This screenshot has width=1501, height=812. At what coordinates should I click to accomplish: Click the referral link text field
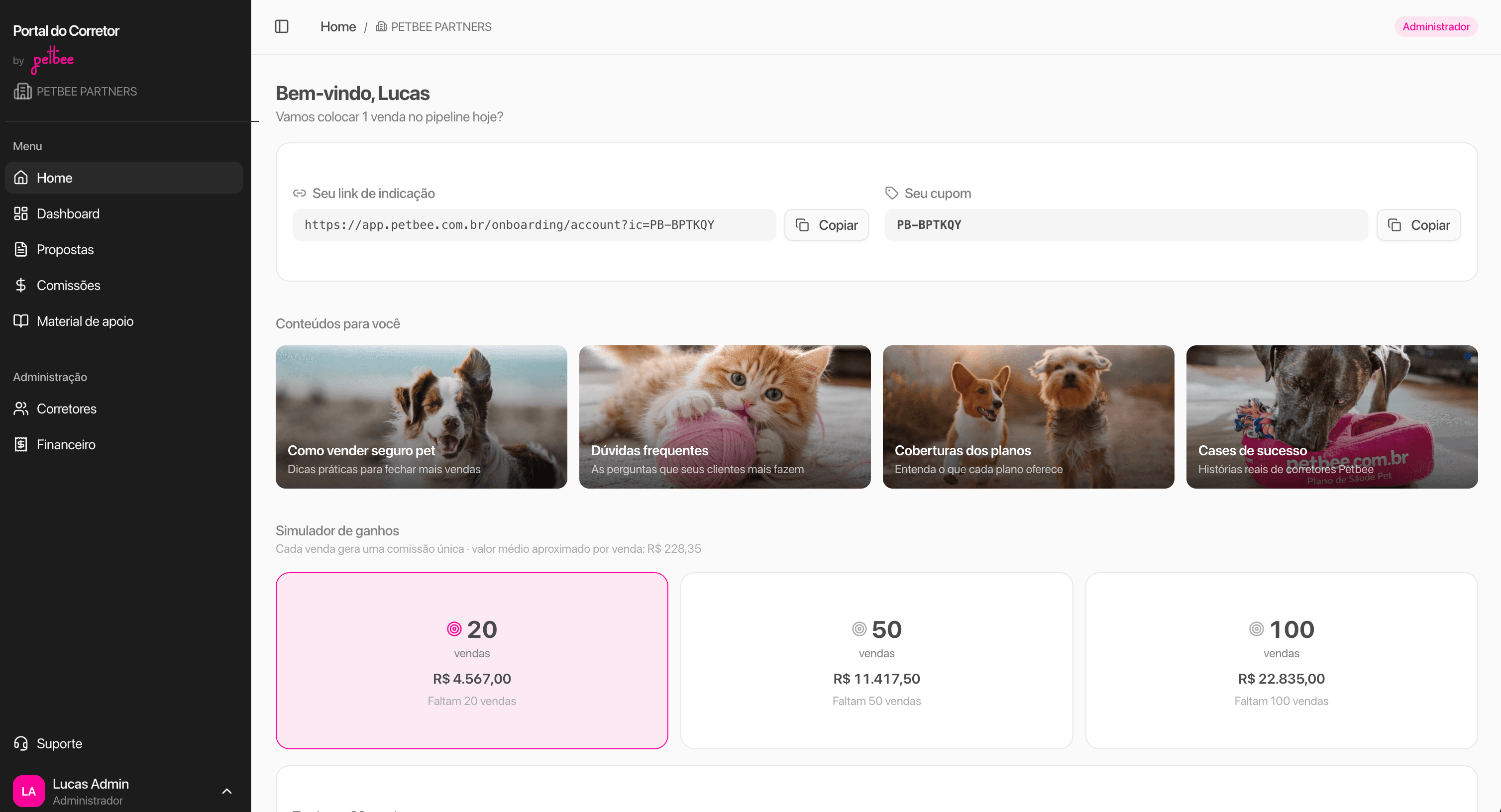click(533, 225)
